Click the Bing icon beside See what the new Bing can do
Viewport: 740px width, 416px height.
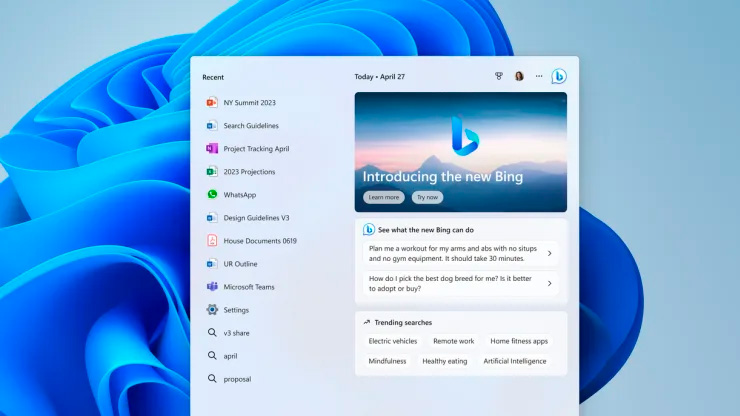pyautogui.click(x=369, y=229)
